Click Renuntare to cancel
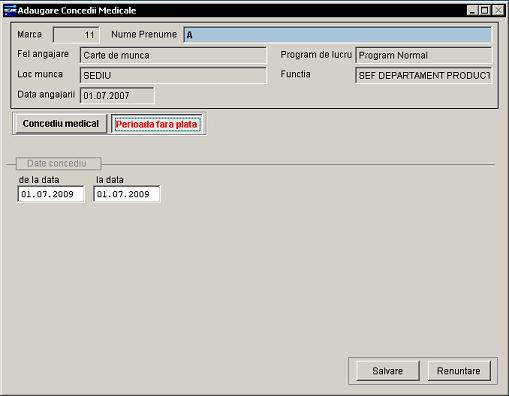 pos(459,371)
